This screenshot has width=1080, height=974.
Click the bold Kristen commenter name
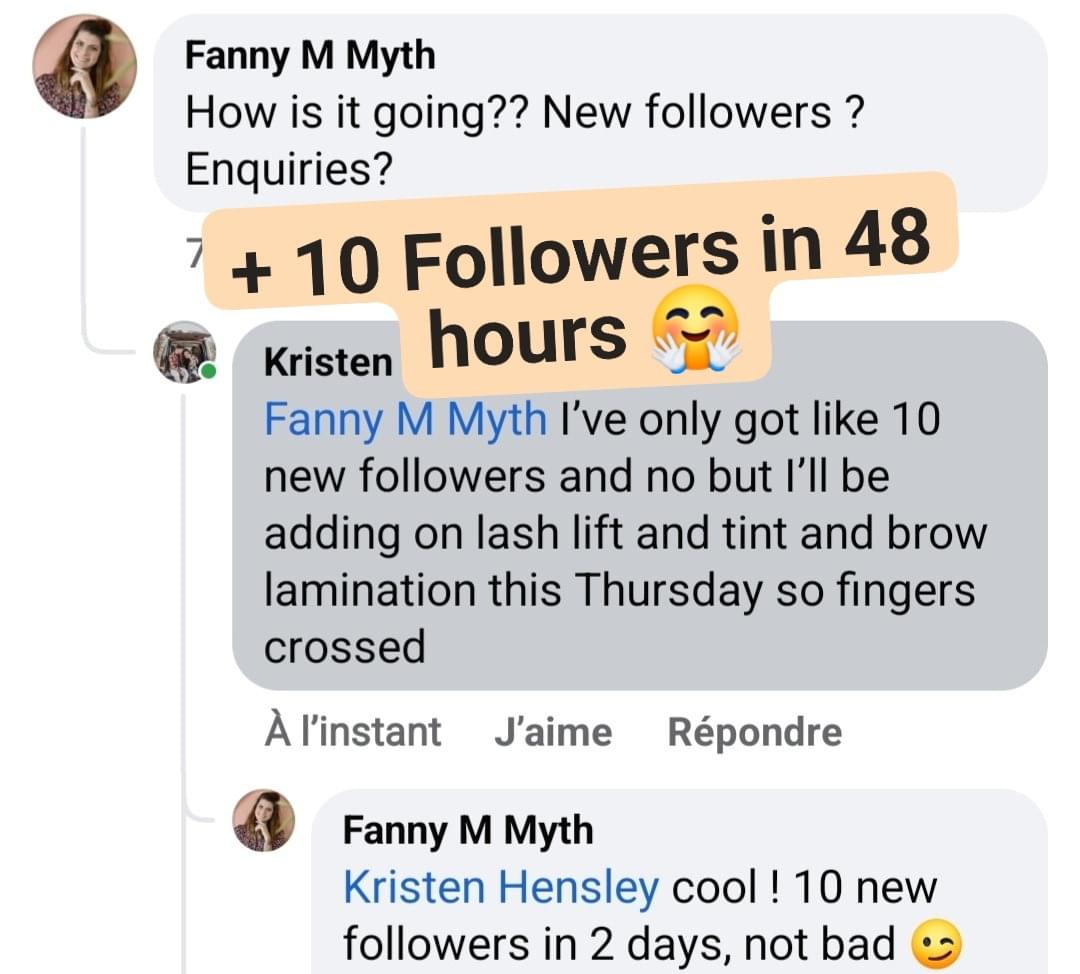coord(327,362)
